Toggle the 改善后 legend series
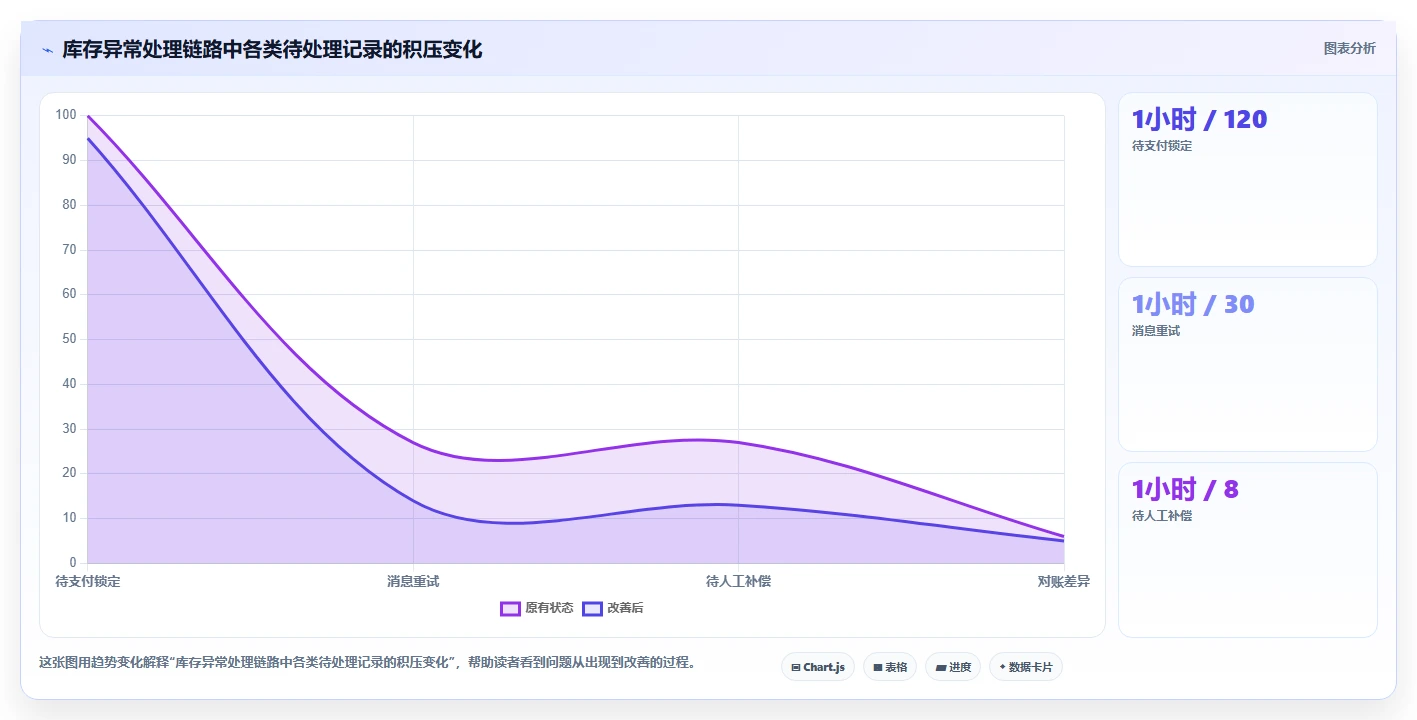This screenshot has height=720, width=1417. (613, 608)
